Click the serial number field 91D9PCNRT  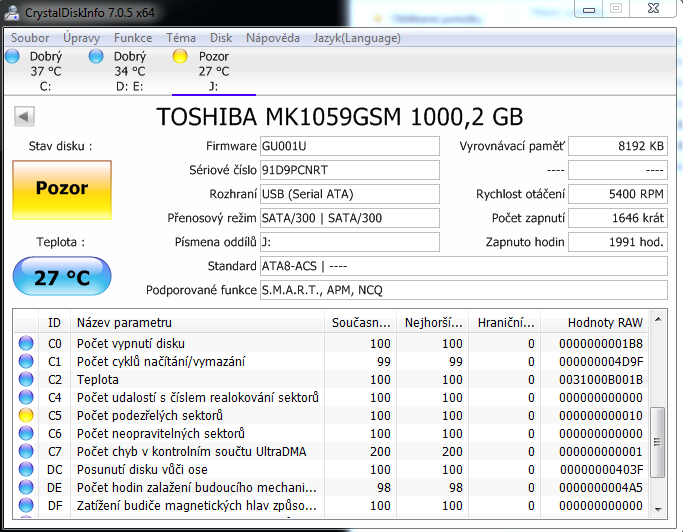tap(350, 170)
